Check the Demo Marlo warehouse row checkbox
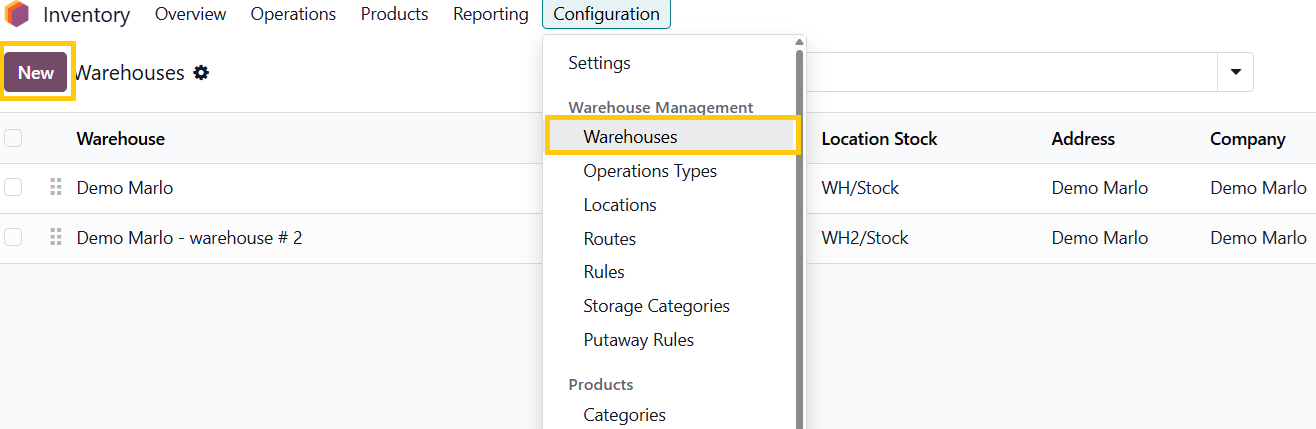1316x429 pixels. tap(13, 188)
